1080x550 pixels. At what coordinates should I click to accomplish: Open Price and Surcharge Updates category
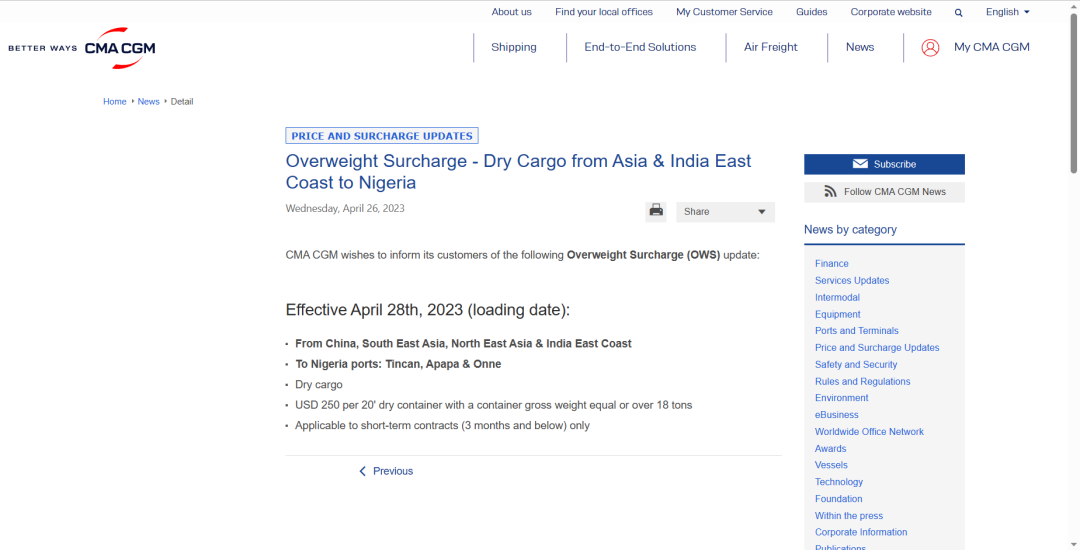(877, 348)
